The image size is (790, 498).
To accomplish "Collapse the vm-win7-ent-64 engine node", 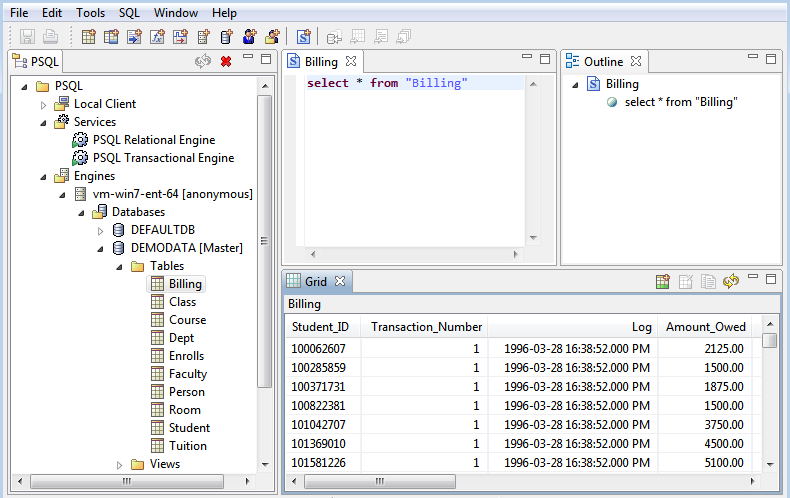I will coord(62,195).
